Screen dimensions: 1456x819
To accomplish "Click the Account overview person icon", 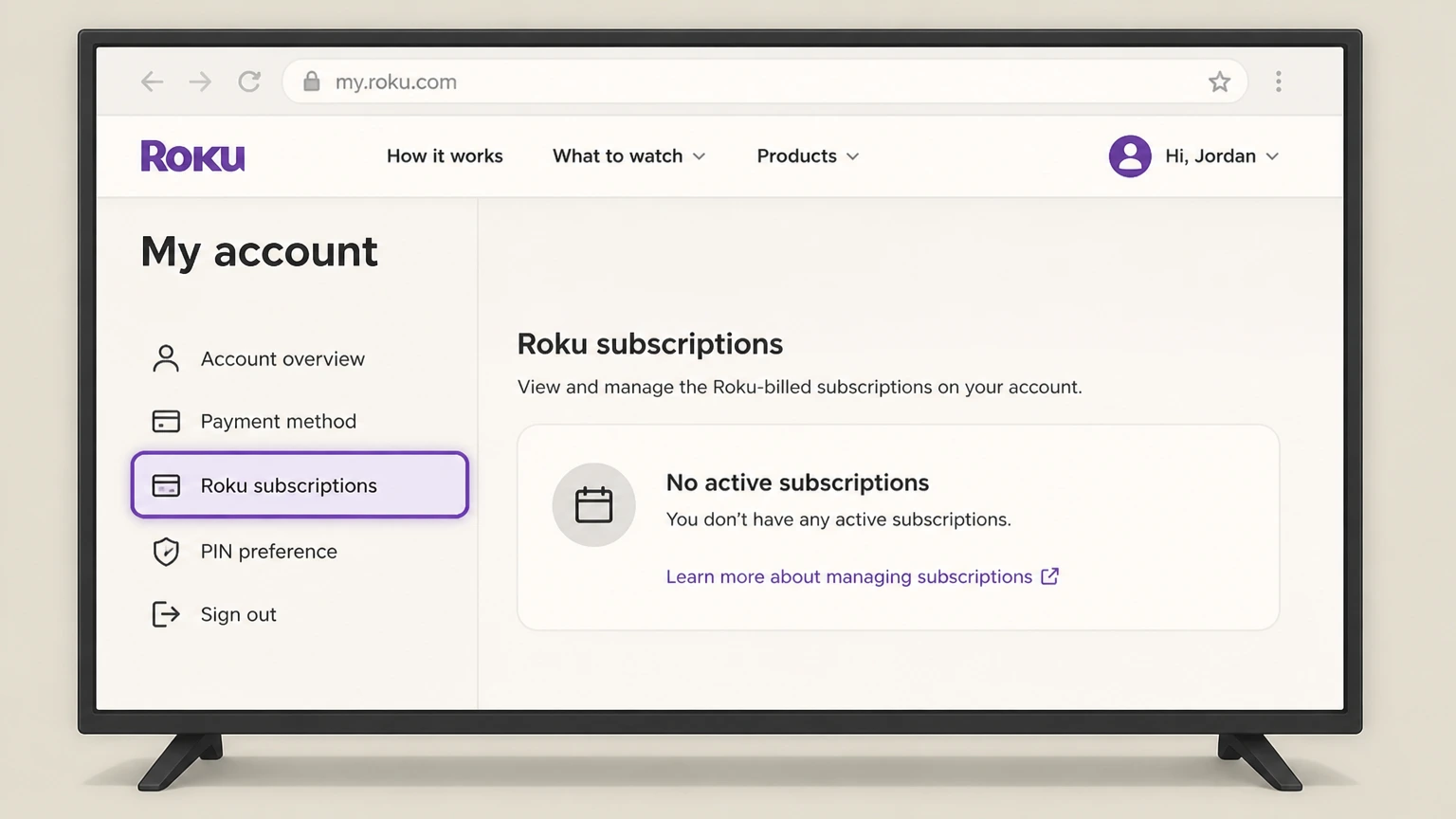I will tap(166, 358).
